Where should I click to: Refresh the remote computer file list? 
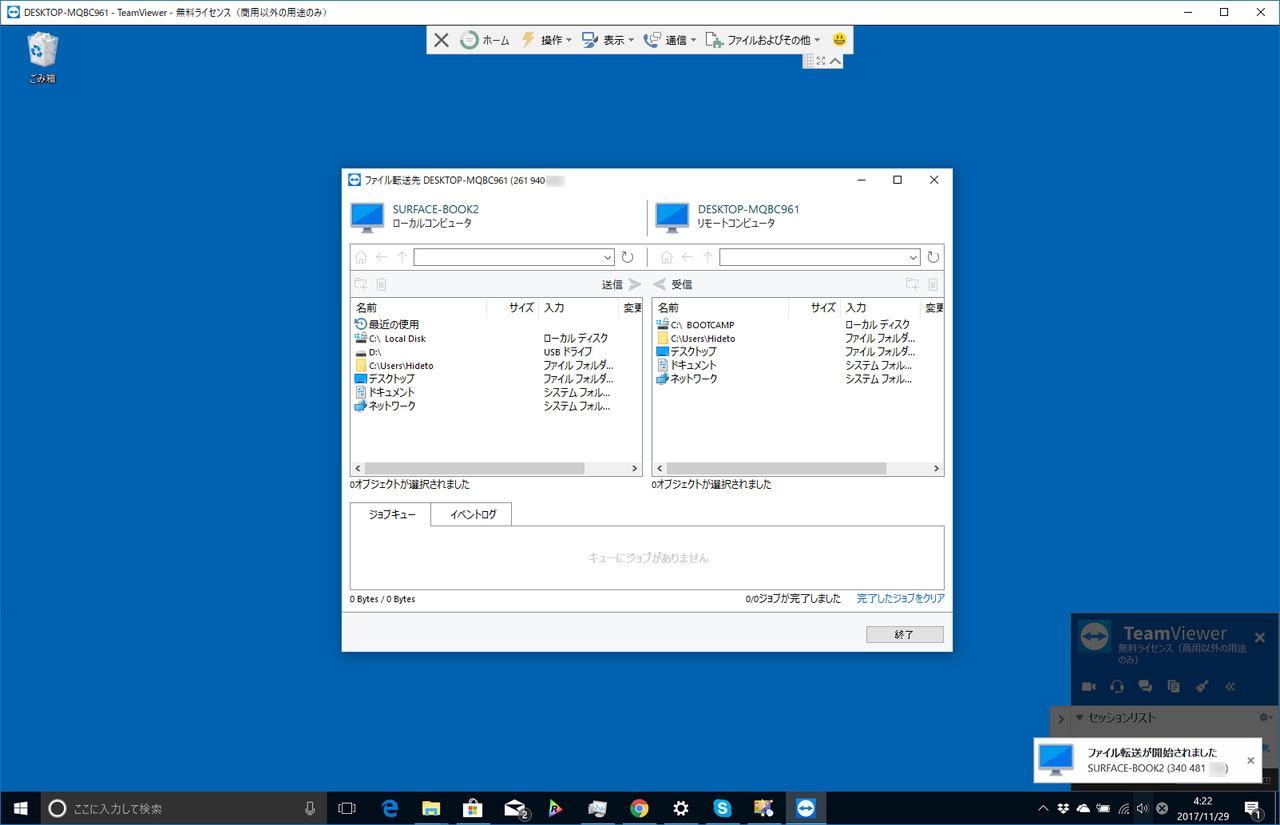[x=933, y=257]
